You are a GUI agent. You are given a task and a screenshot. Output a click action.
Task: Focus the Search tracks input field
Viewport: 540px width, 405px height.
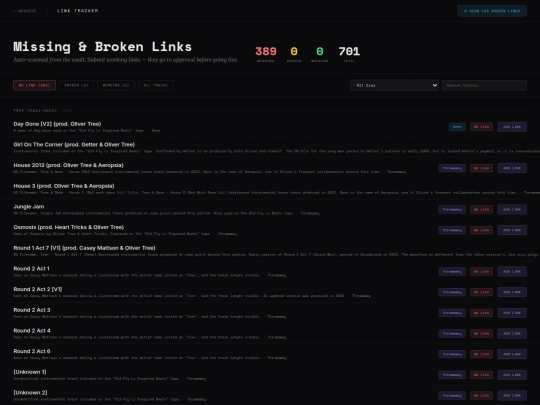point(484,85)
